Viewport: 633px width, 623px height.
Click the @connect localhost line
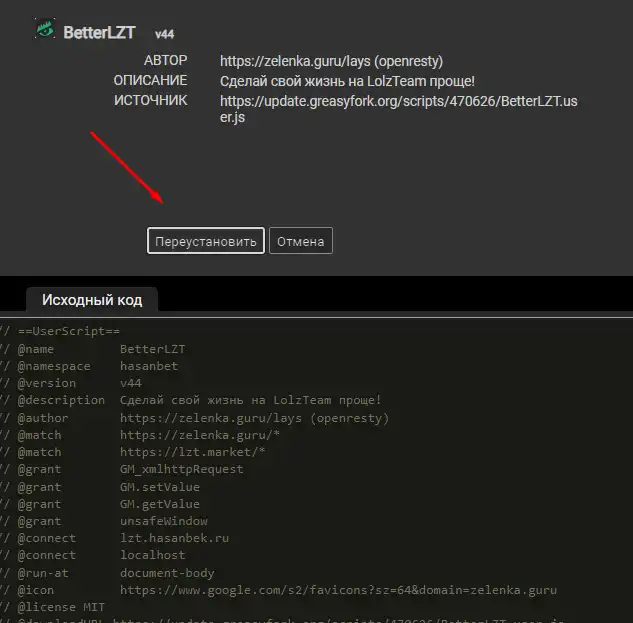click(x=93, y=555)
